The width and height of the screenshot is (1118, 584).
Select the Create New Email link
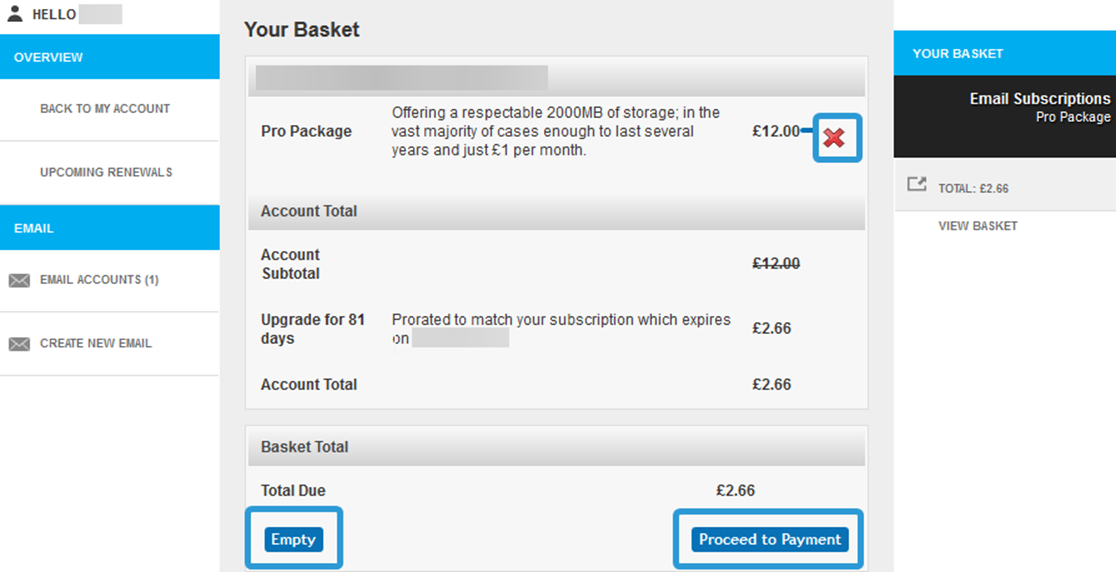pyautogui.click(x=96, y=344)
